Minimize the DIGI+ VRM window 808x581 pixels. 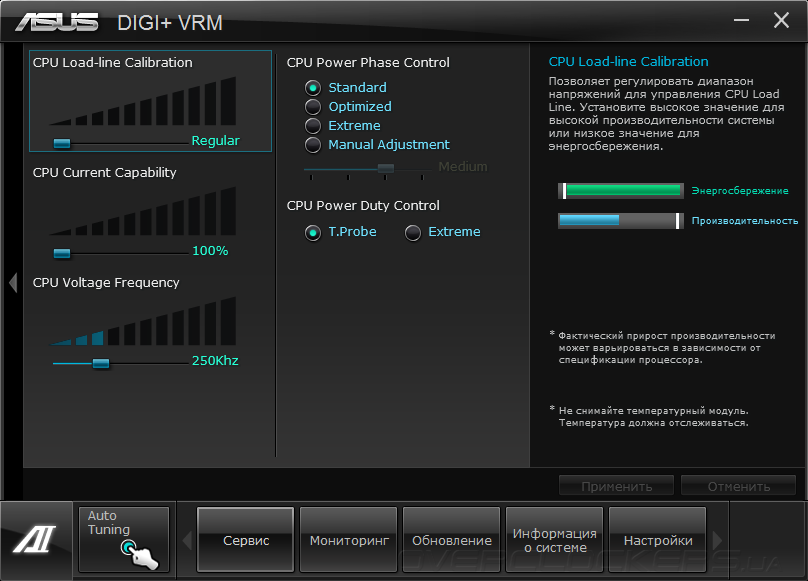[741, 21]
